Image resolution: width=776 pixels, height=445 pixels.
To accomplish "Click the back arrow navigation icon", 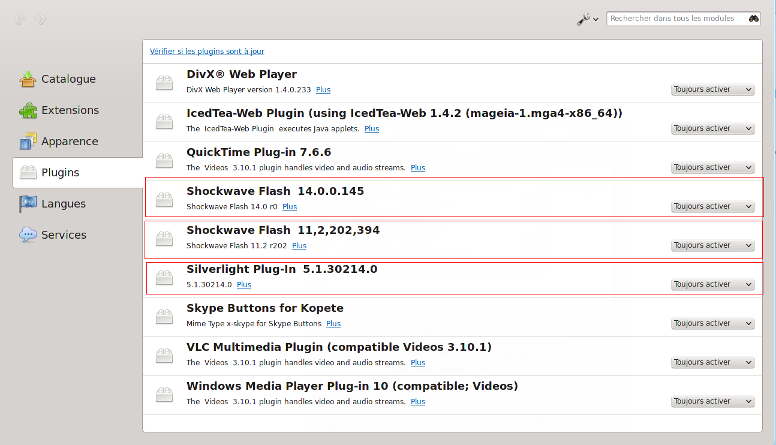I will click(20, 19).
